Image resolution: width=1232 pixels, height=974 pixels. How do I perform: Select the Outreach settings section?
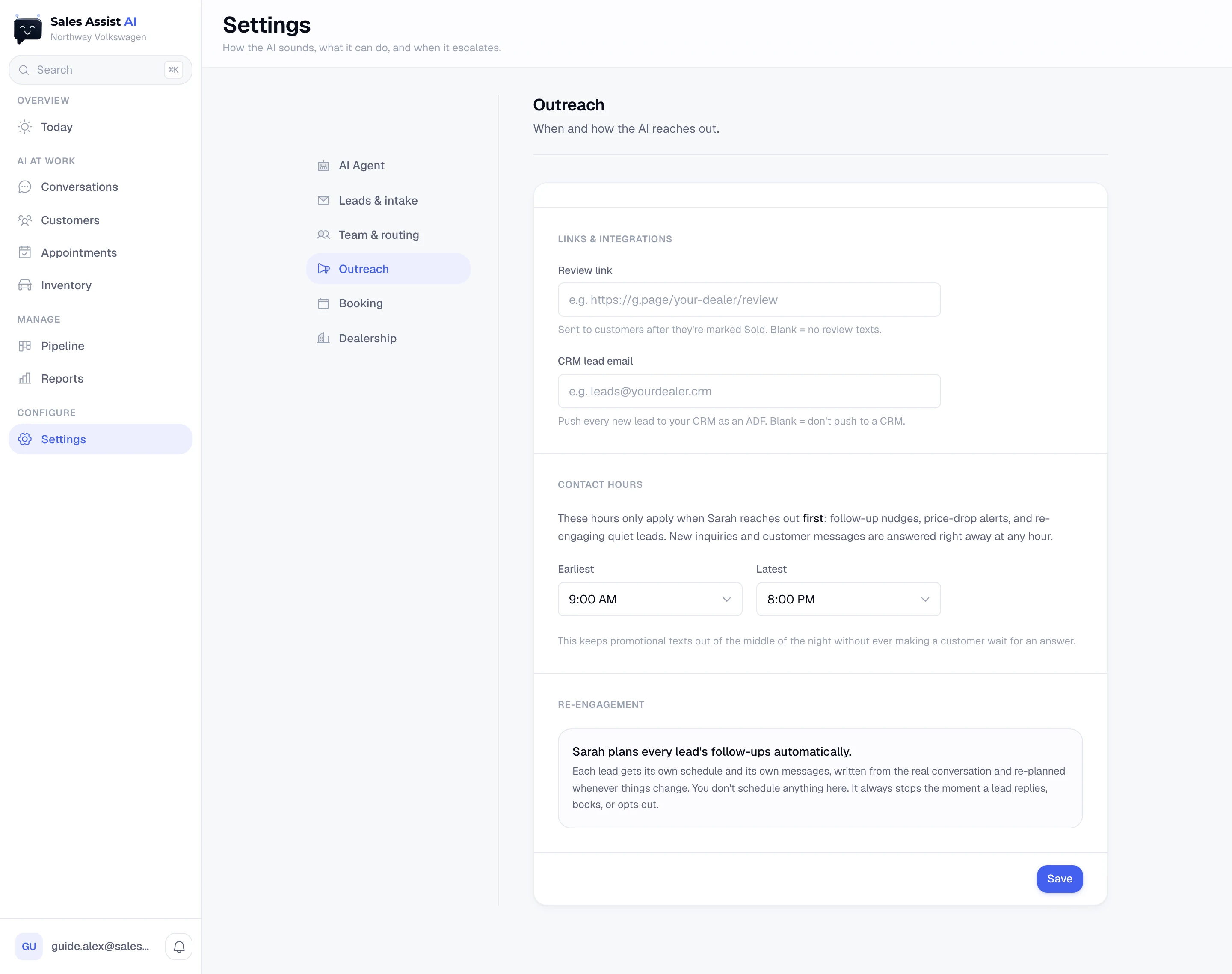388,269
